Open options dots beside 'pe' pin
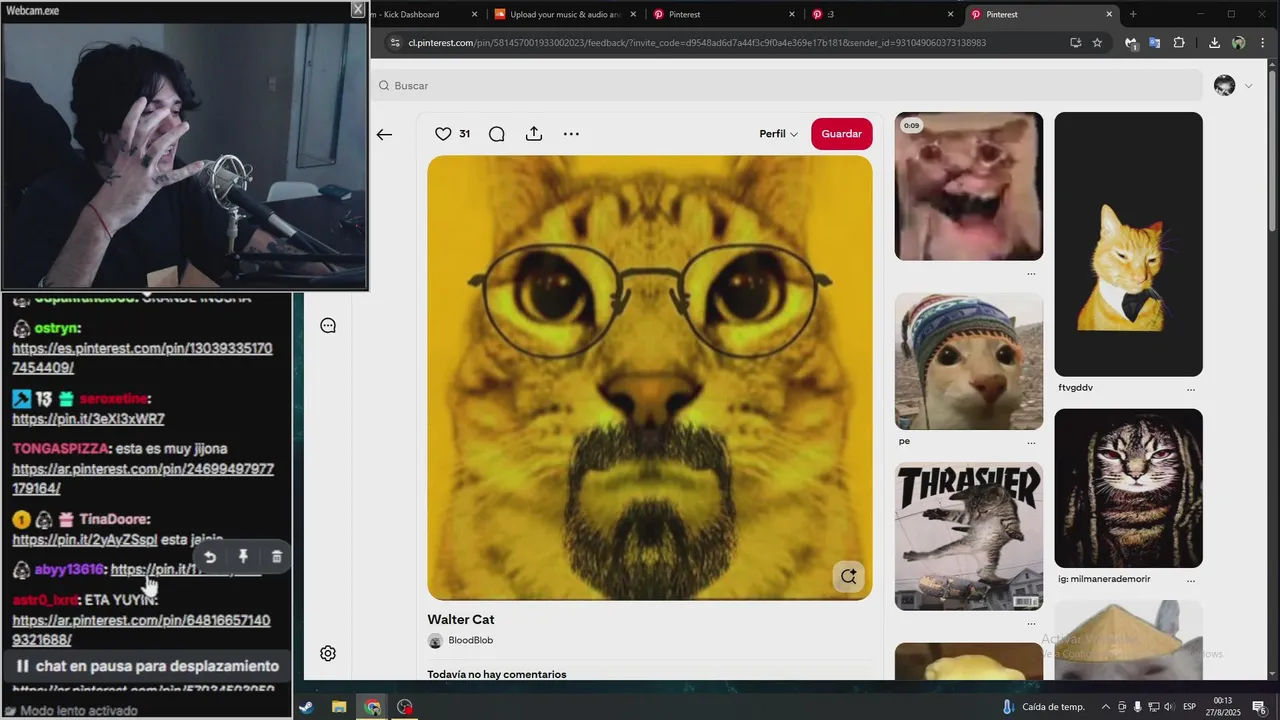 point(1031,442)
